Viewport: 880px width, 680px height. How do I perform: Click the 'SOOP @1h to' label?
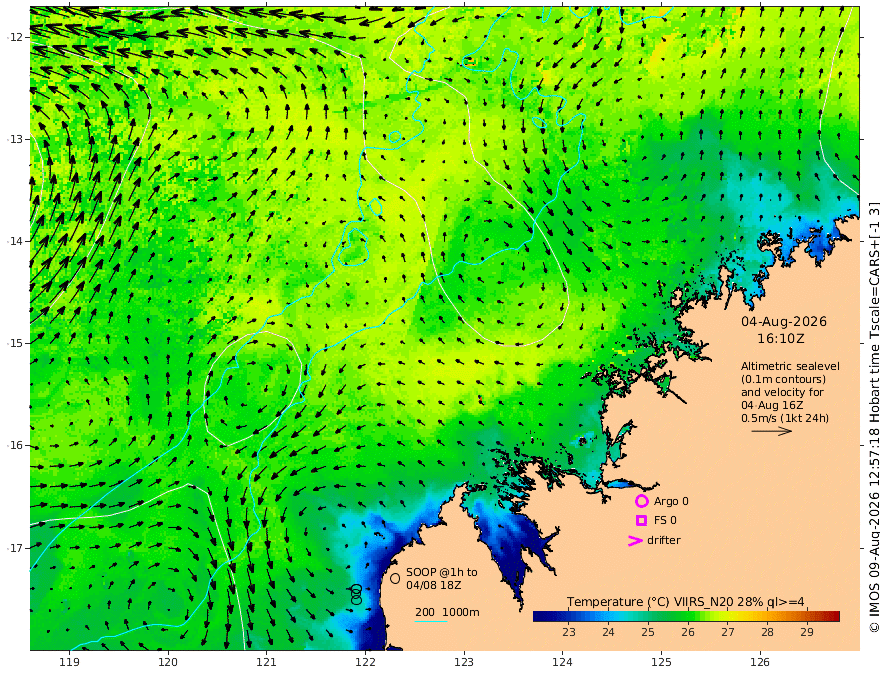click(x=442, y=572)
